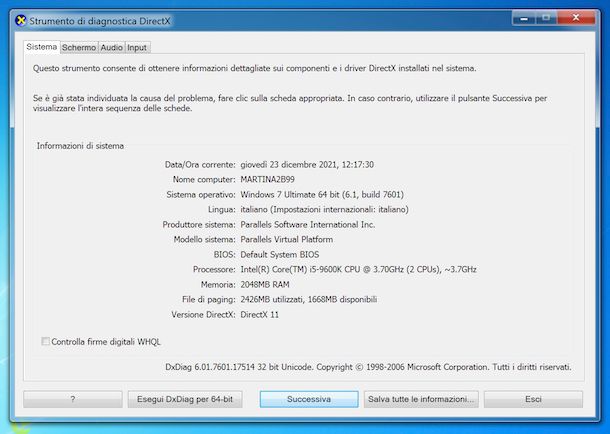Select 2048MB RAM memory value

(265, 284)
